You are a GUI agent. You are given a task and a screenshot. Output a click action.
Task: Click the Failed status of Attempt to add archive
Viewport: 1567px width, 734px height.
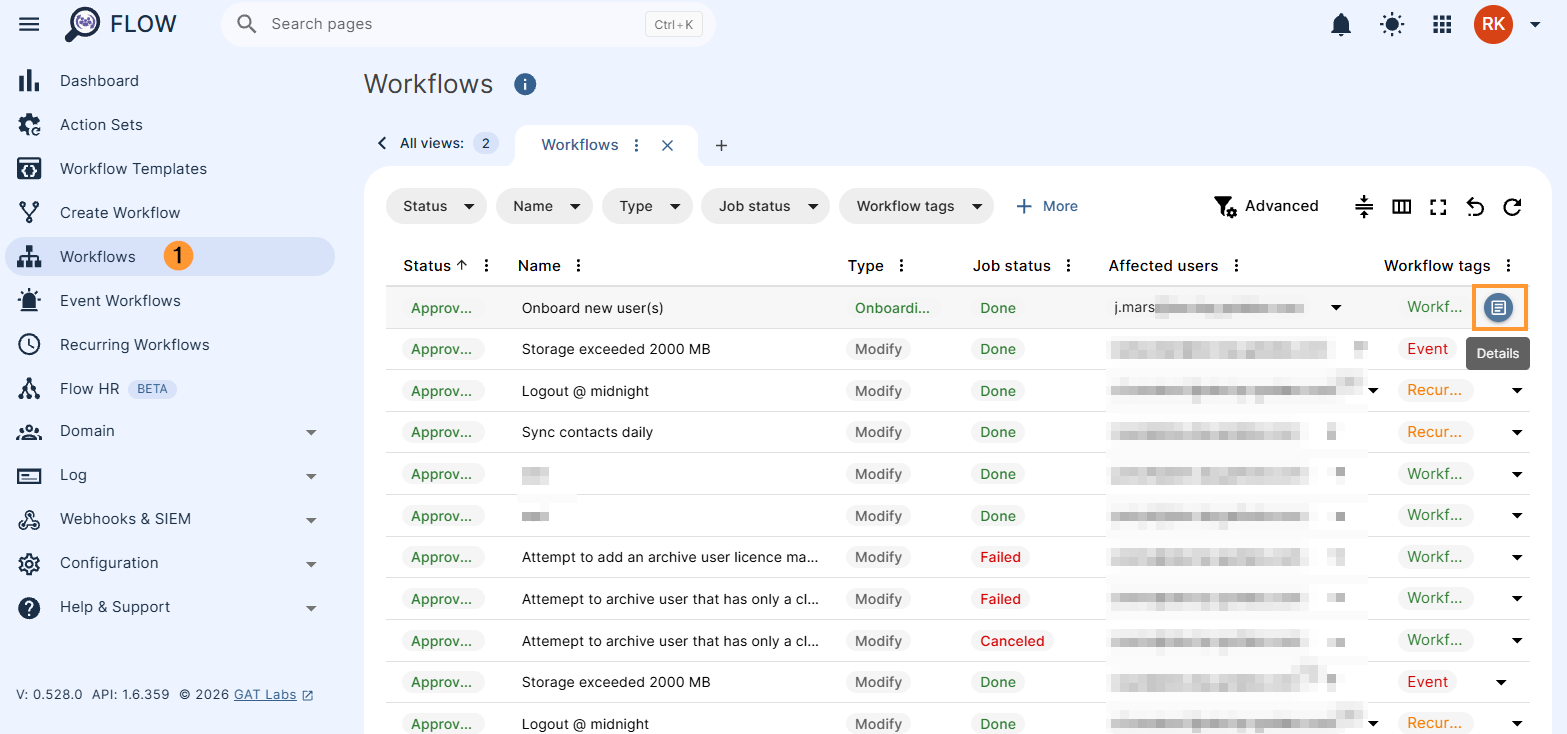pos(1000,558)
